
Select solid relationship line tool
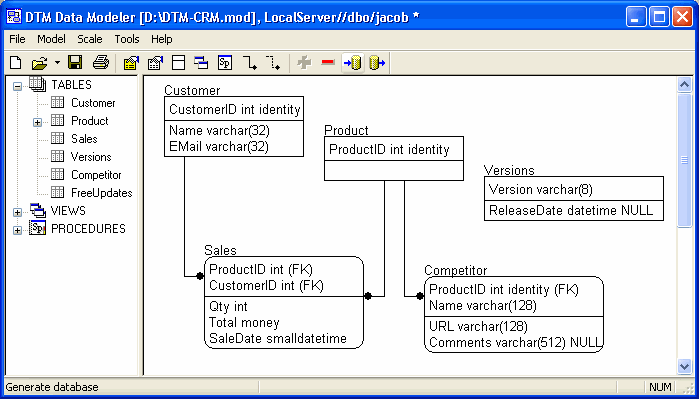click(250, 63)
